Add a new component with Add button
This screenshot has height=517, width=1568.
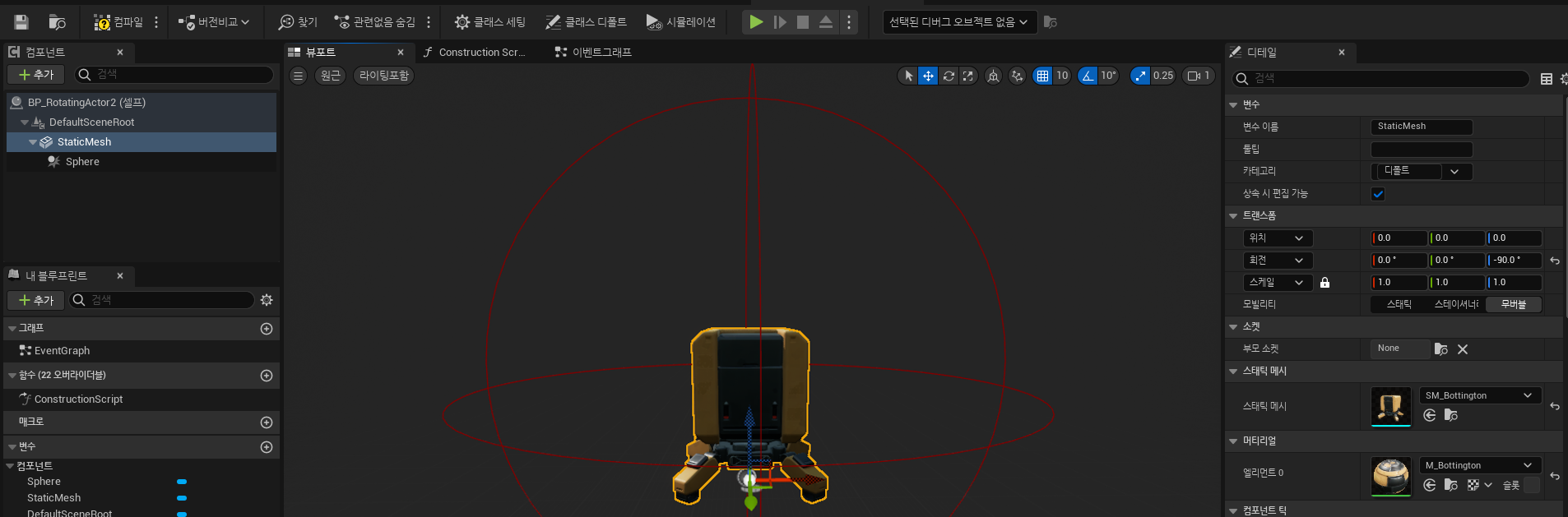(x=36, y=75)
